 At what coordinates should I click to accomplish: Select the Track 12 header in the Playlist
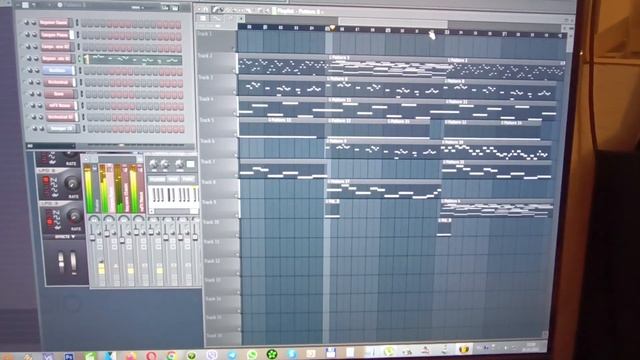[222, 267]
